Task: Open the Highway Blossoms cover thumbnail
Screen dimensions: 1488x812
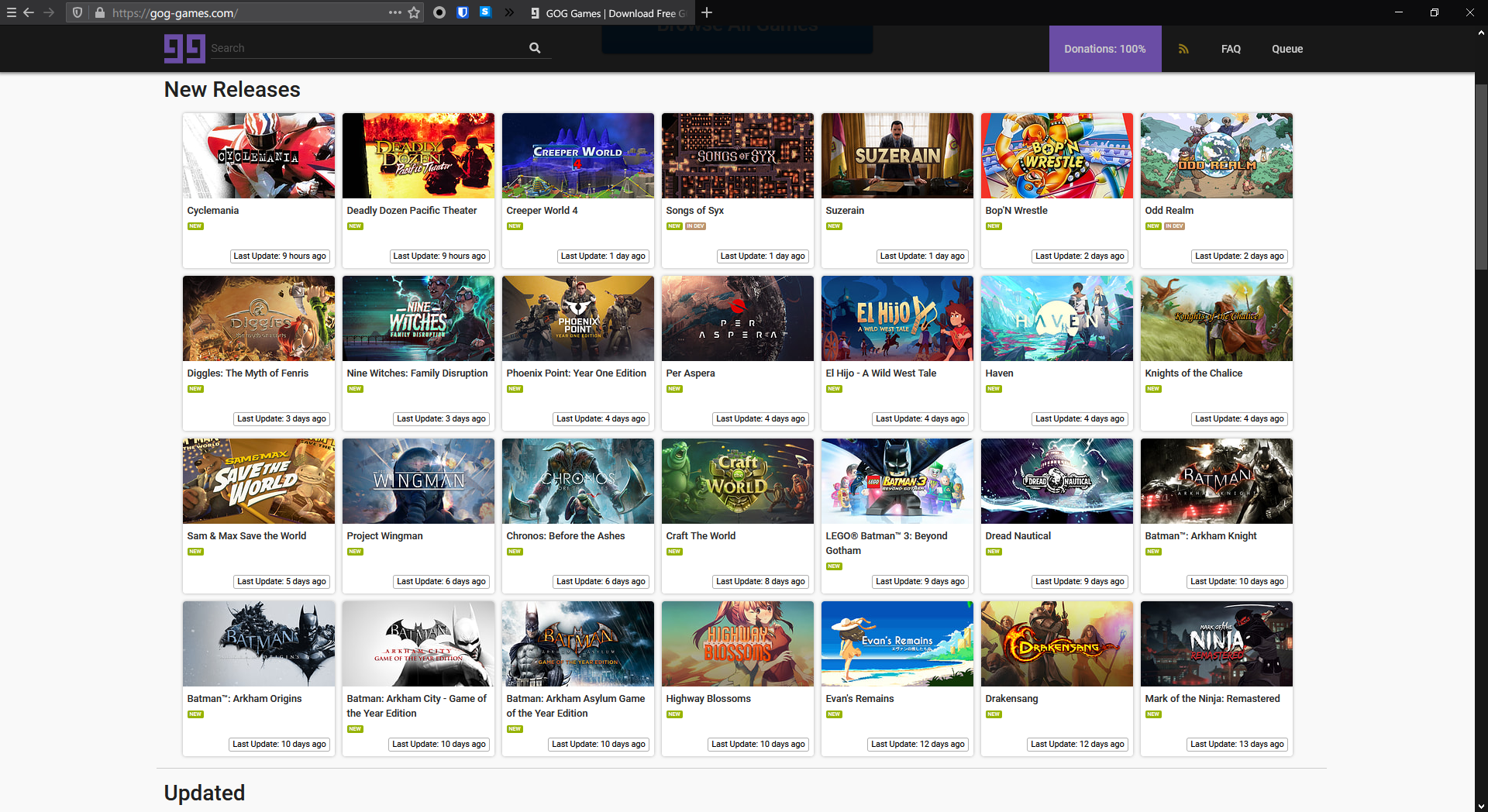Action: [x=738, y=644]
